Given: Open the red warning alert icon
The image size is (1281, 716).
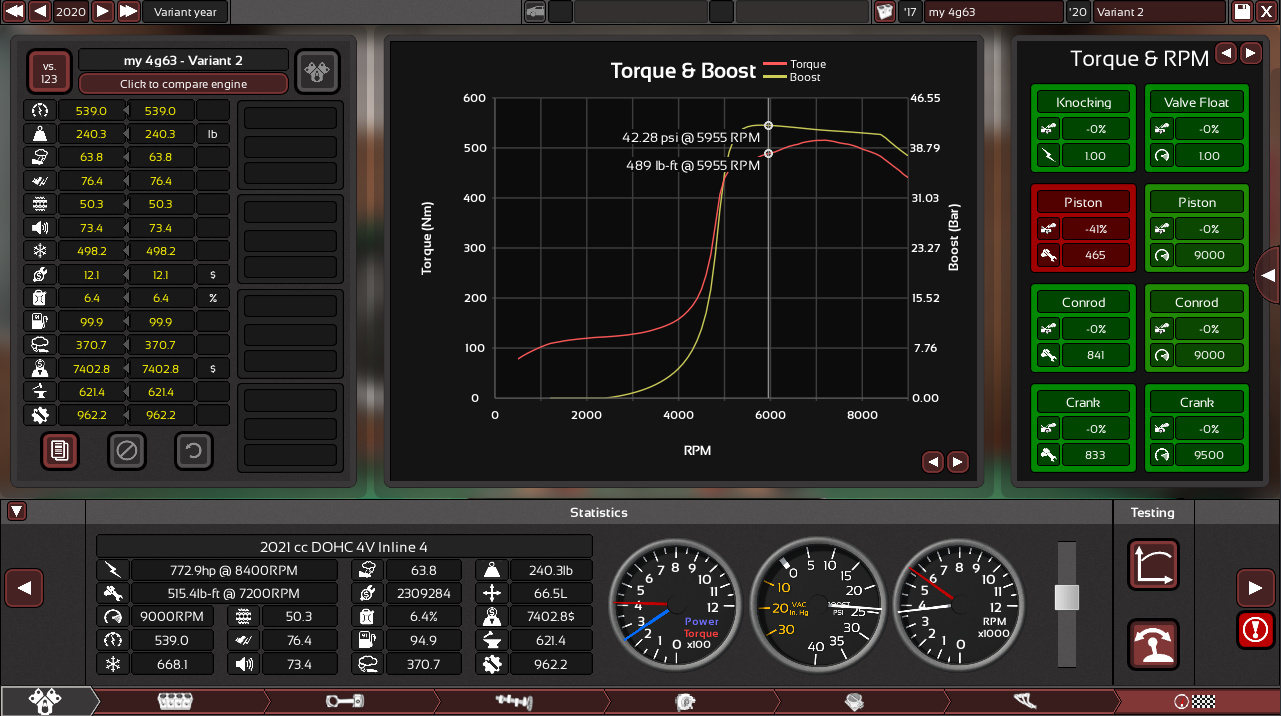Looking at the screenshot, I should [x=1255, y=629].
